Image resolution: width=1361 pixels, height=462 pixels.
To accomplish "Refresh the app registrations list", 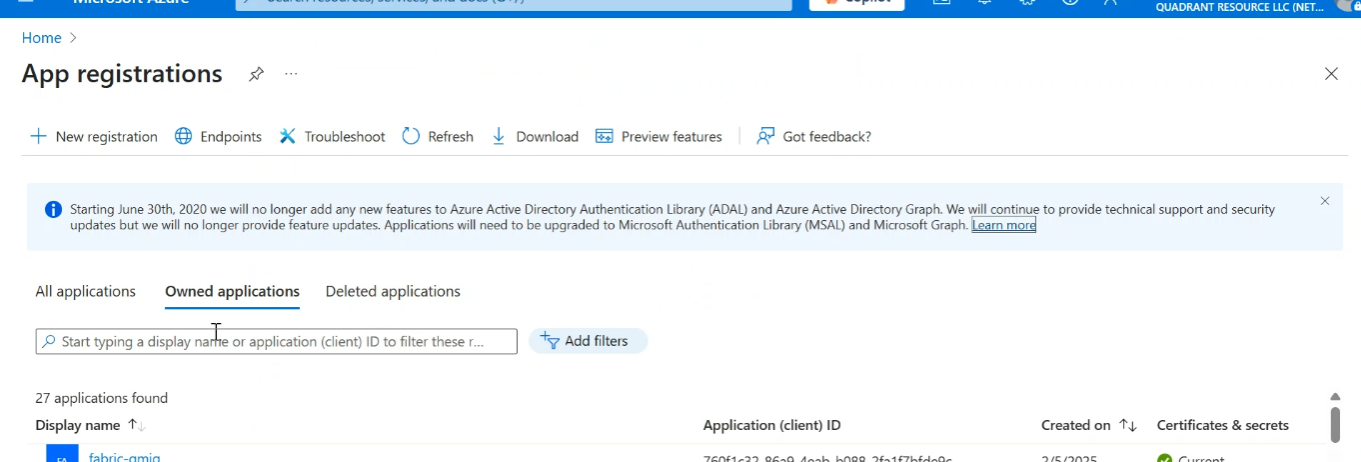I will point(438,136).
